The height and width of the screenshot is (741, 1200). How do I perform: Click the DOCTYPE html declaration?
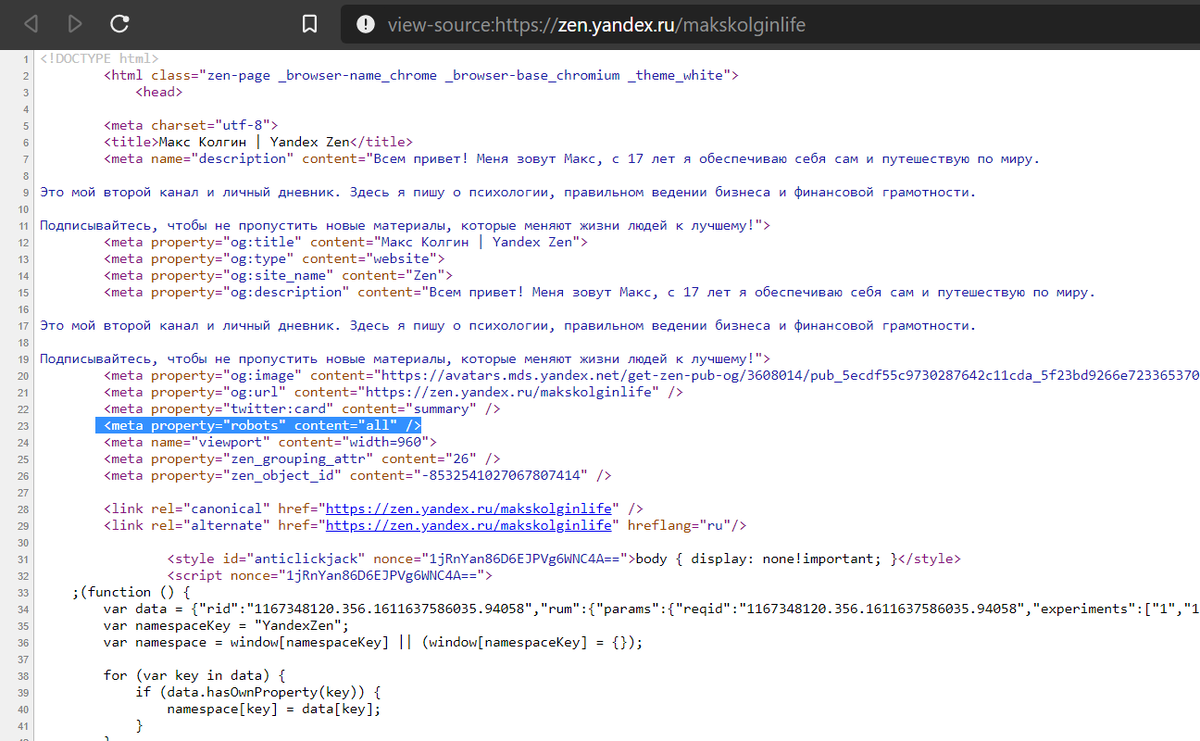98,58
